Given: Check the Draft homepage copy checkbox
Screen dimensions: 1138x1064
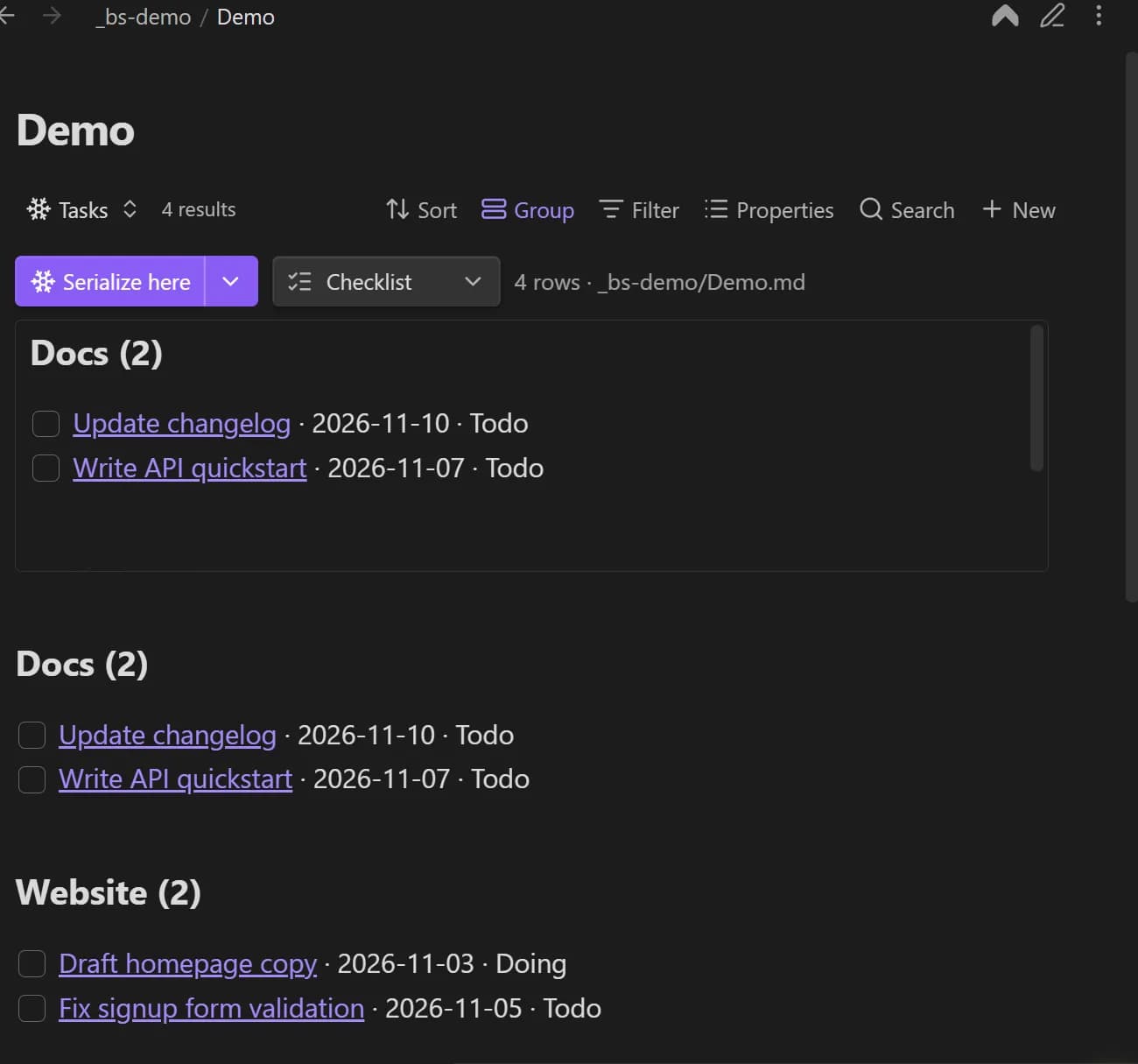Looking at the screenshot, I should [x=32, y=964].
